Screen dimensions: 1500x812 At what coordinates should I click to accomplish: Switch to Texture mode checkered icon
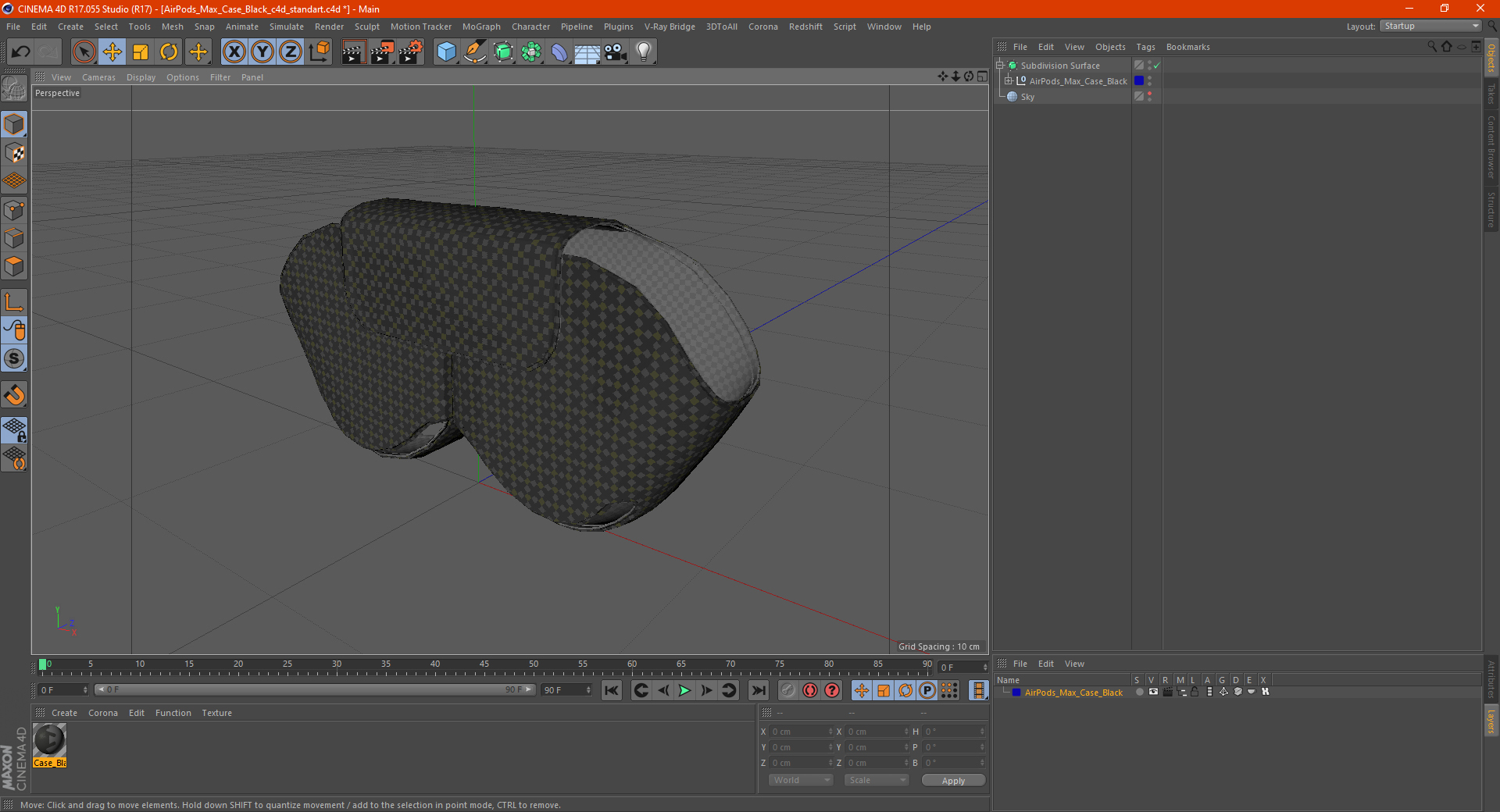(14, 153)
